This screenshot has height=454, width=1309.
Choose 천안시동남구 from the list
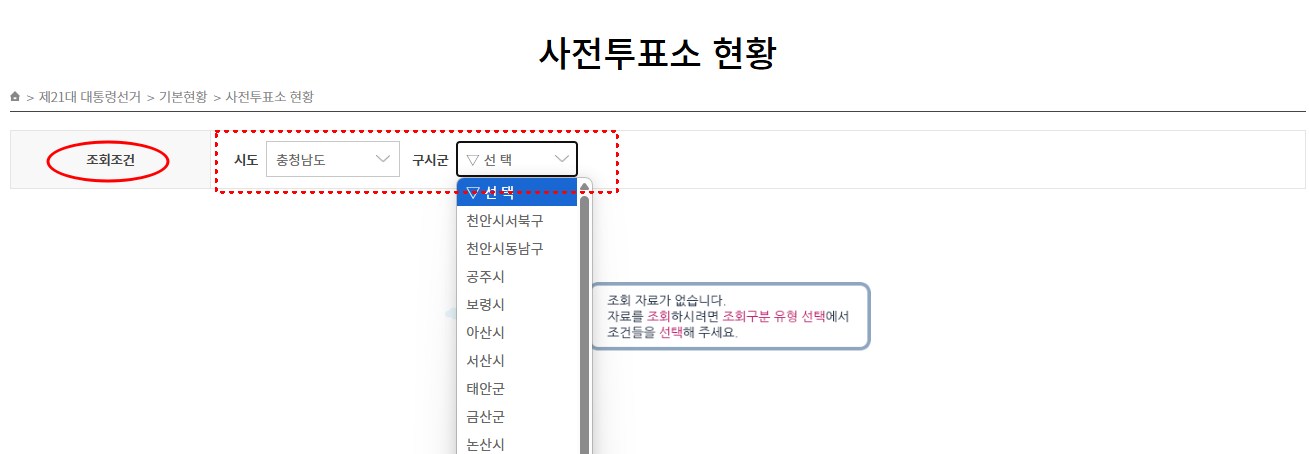(x=517, y=248)
